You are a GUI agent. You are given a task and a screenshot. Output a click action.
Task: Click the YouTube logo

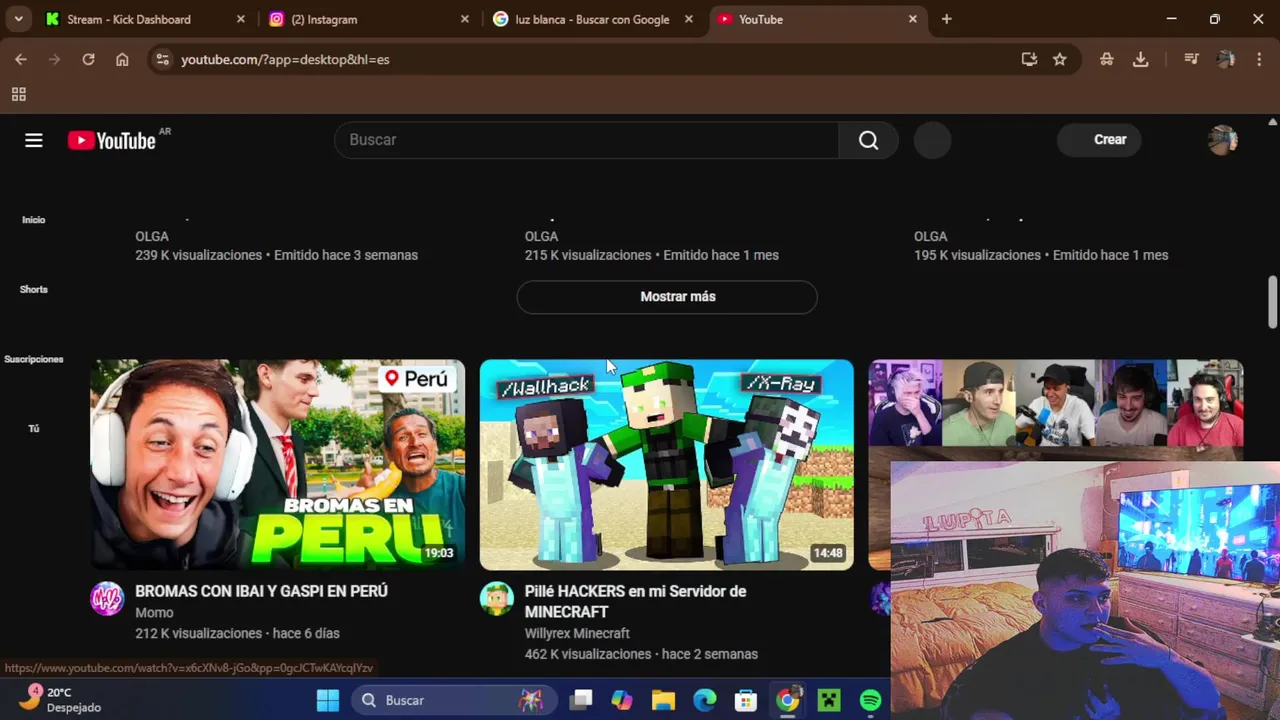[x=112, y=140]
